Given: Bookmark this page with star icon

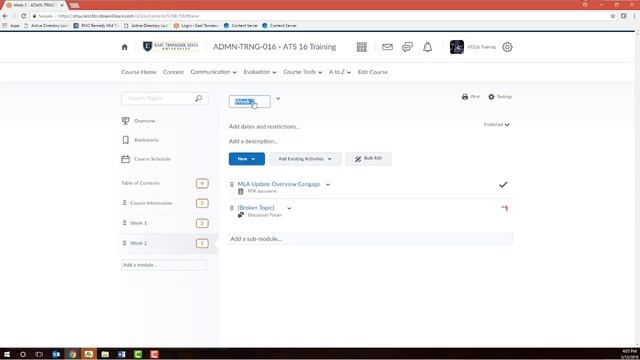Looking at the screenshot, I should (x=613, y=16).
